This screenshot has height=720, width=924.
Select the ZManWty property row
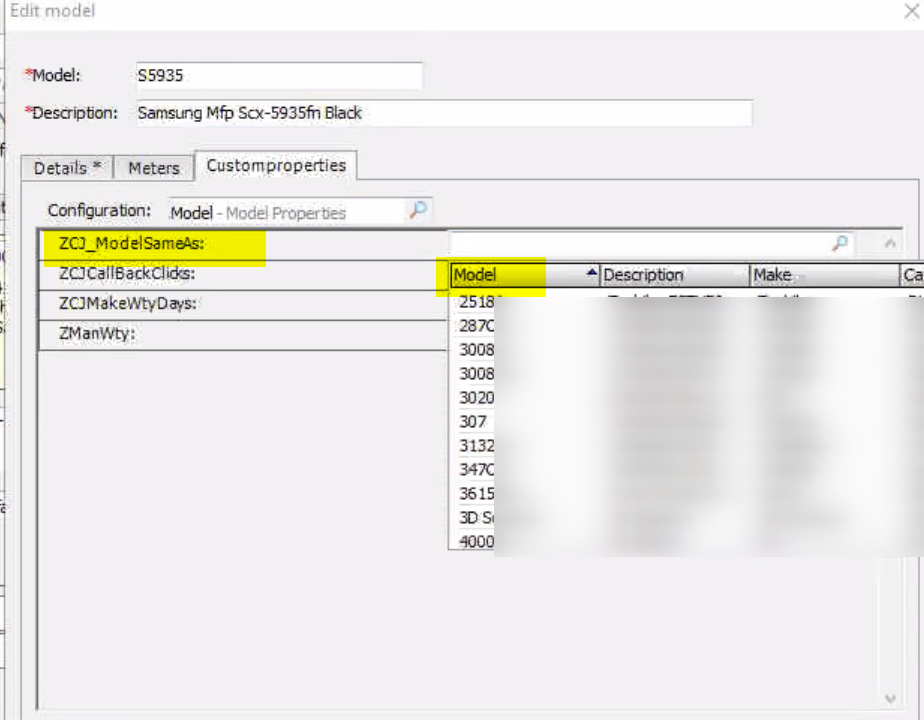click(x=243, y=335)
